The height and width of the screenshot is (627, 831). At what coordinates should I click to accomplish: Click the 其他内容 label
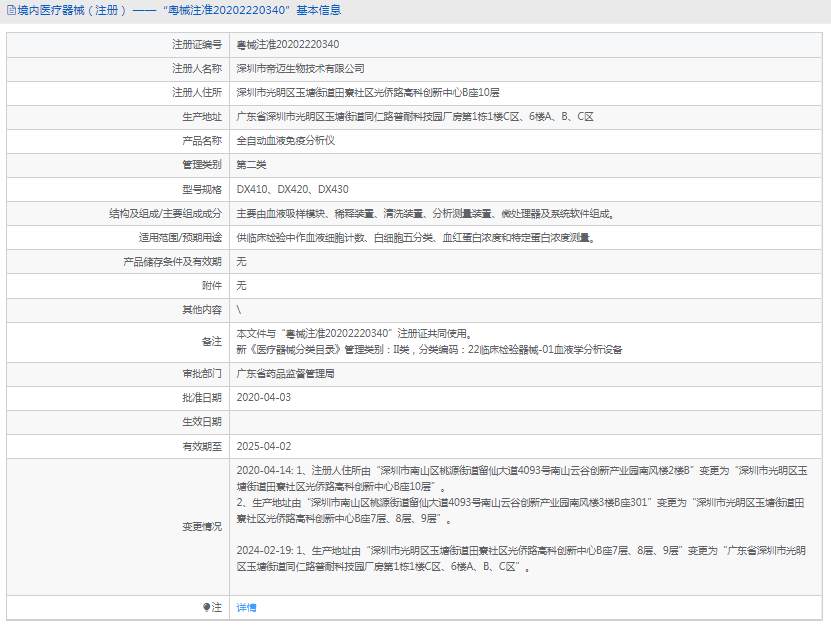coord(202,310)
